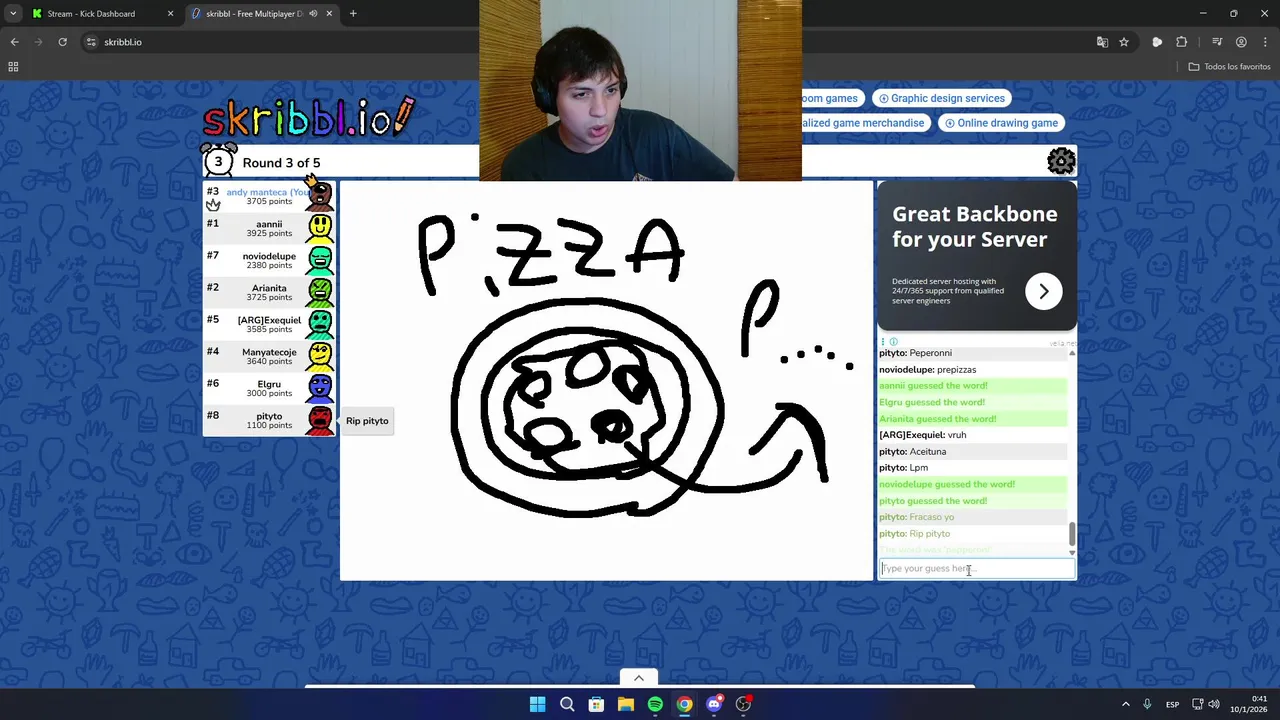The image size is (1280, 720).
Task: Select andy manteca player avatar
Action: click(320, 196)
